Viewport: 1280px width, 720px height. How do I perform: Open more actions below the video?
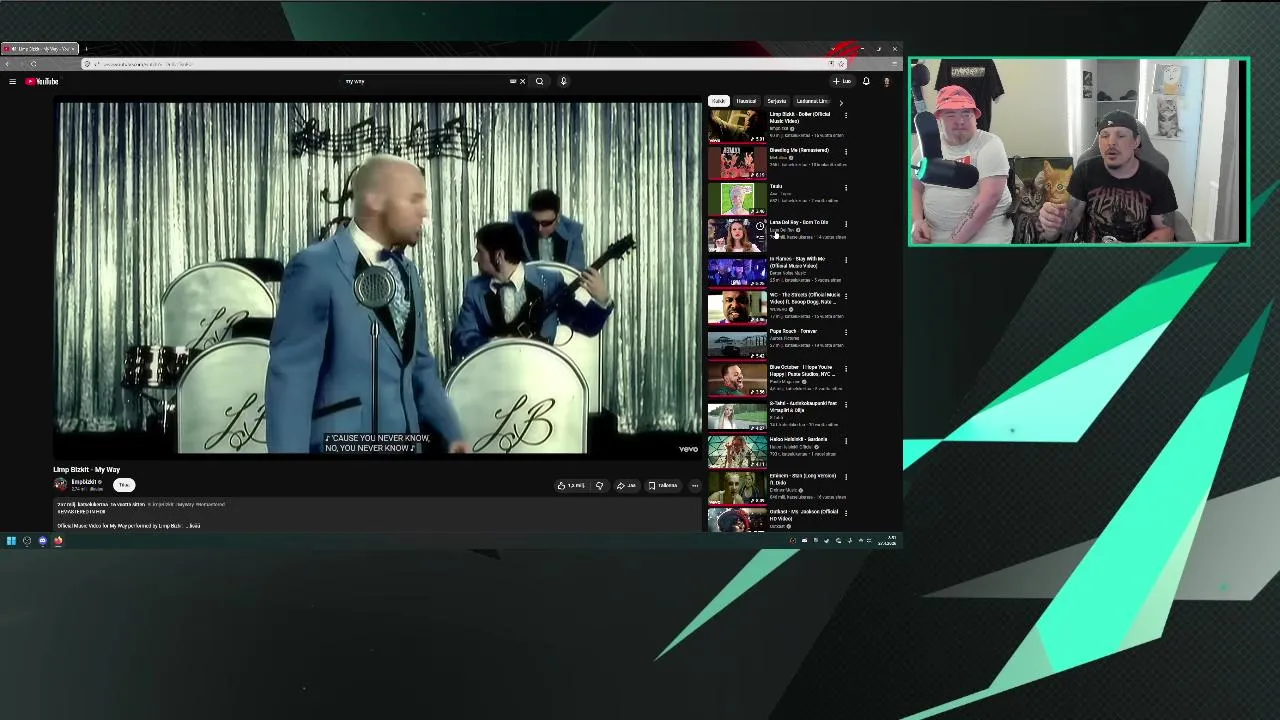point(695,485)
